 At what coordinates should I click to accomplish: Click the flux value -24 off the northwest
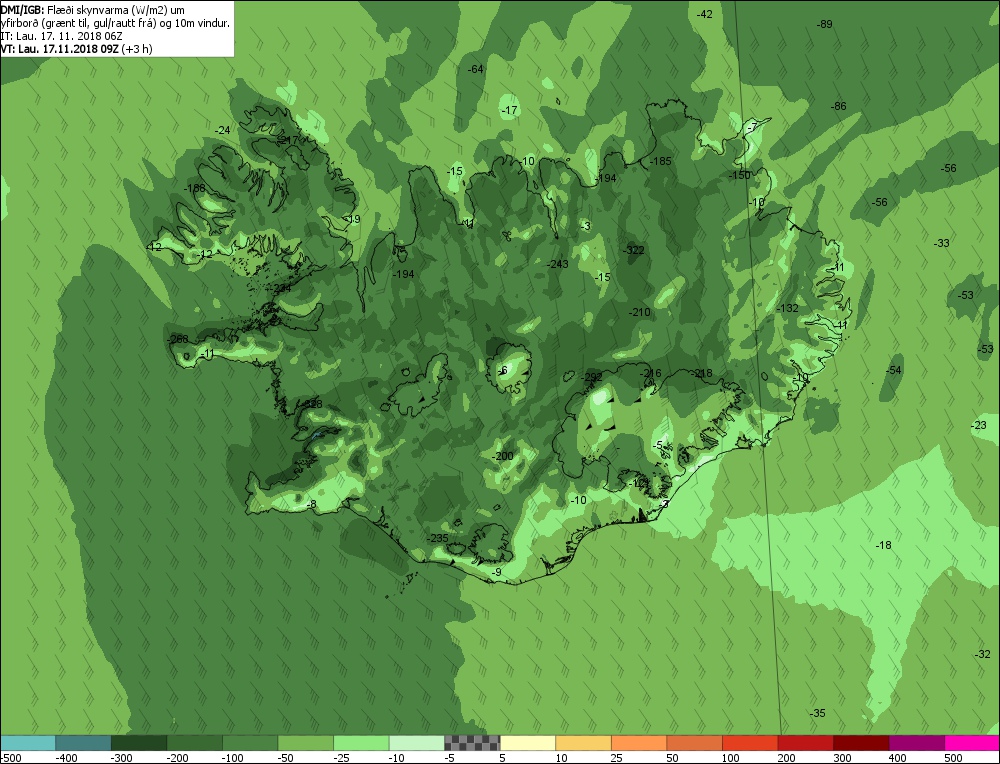coord(222,130)
